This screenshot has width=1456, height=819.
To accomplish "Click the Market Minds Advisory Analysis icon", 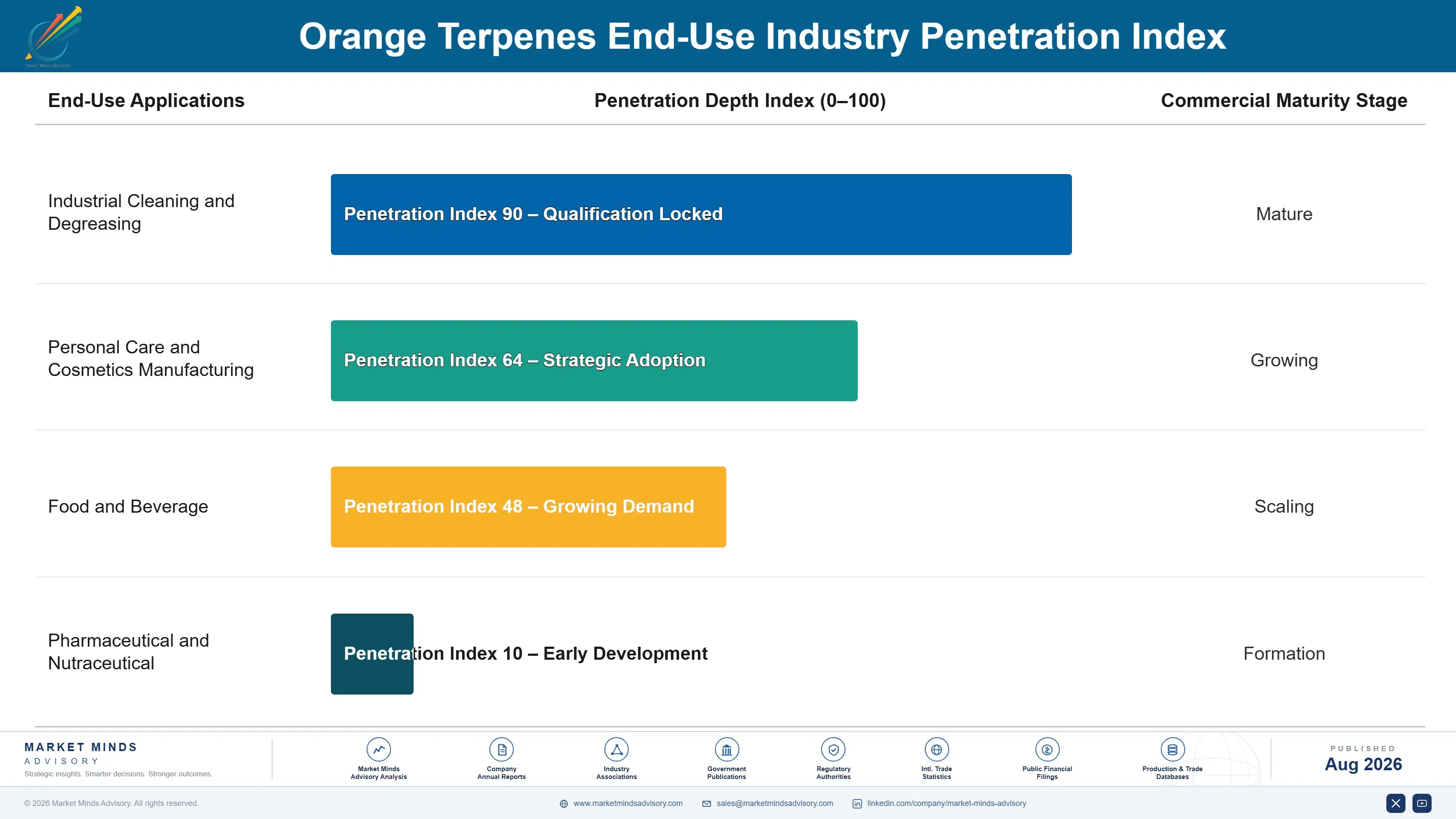I will pyautogui.click(x=379, y=749).
